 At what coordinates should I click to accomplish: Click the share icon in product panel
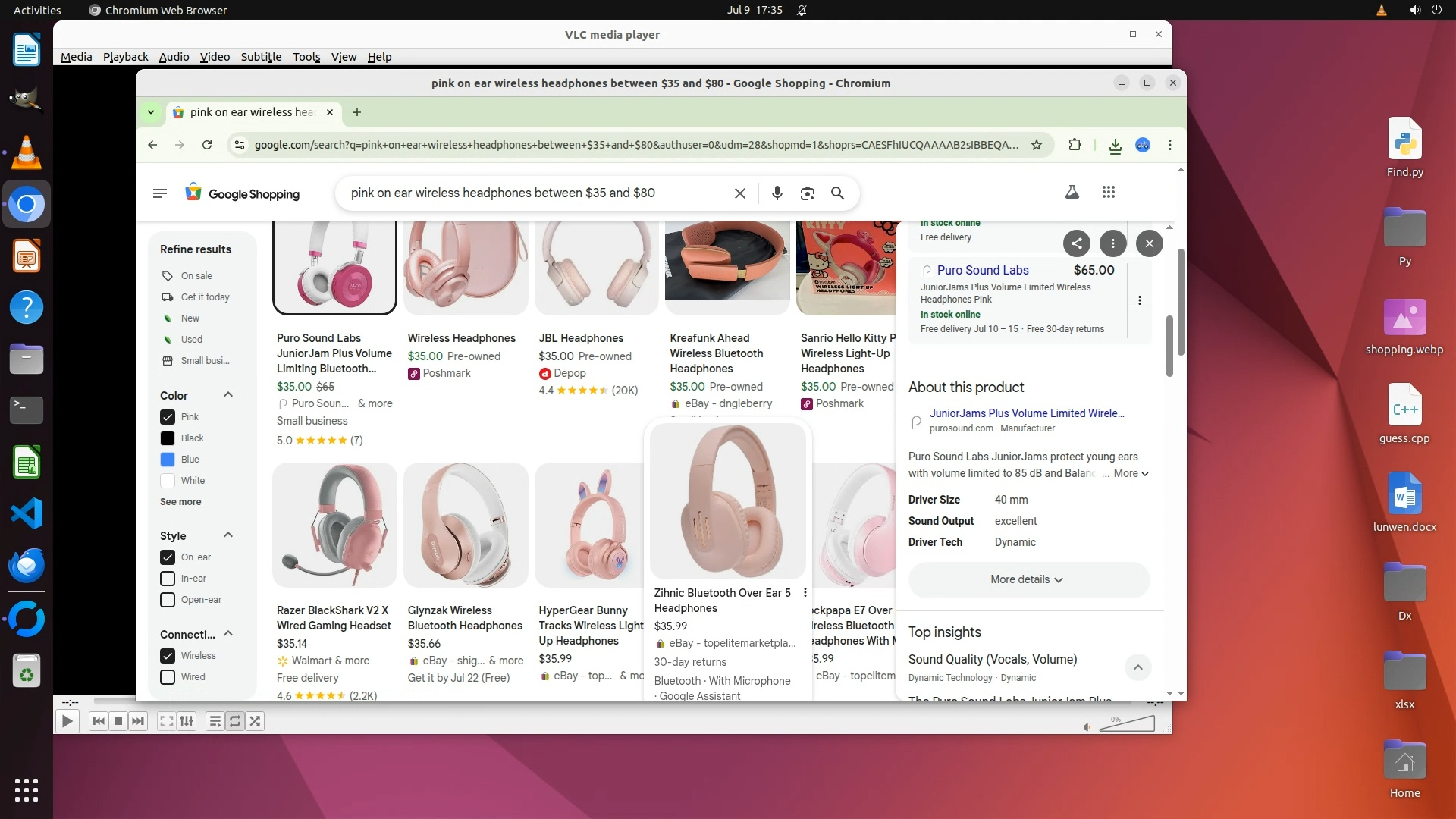tap(1076, 243)
